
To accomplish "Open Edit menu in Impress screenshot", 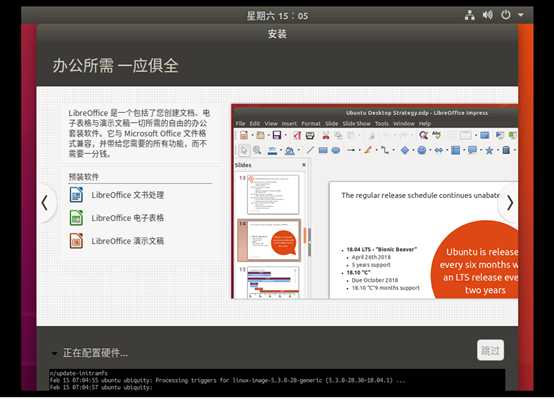I will tap(255, 124).
